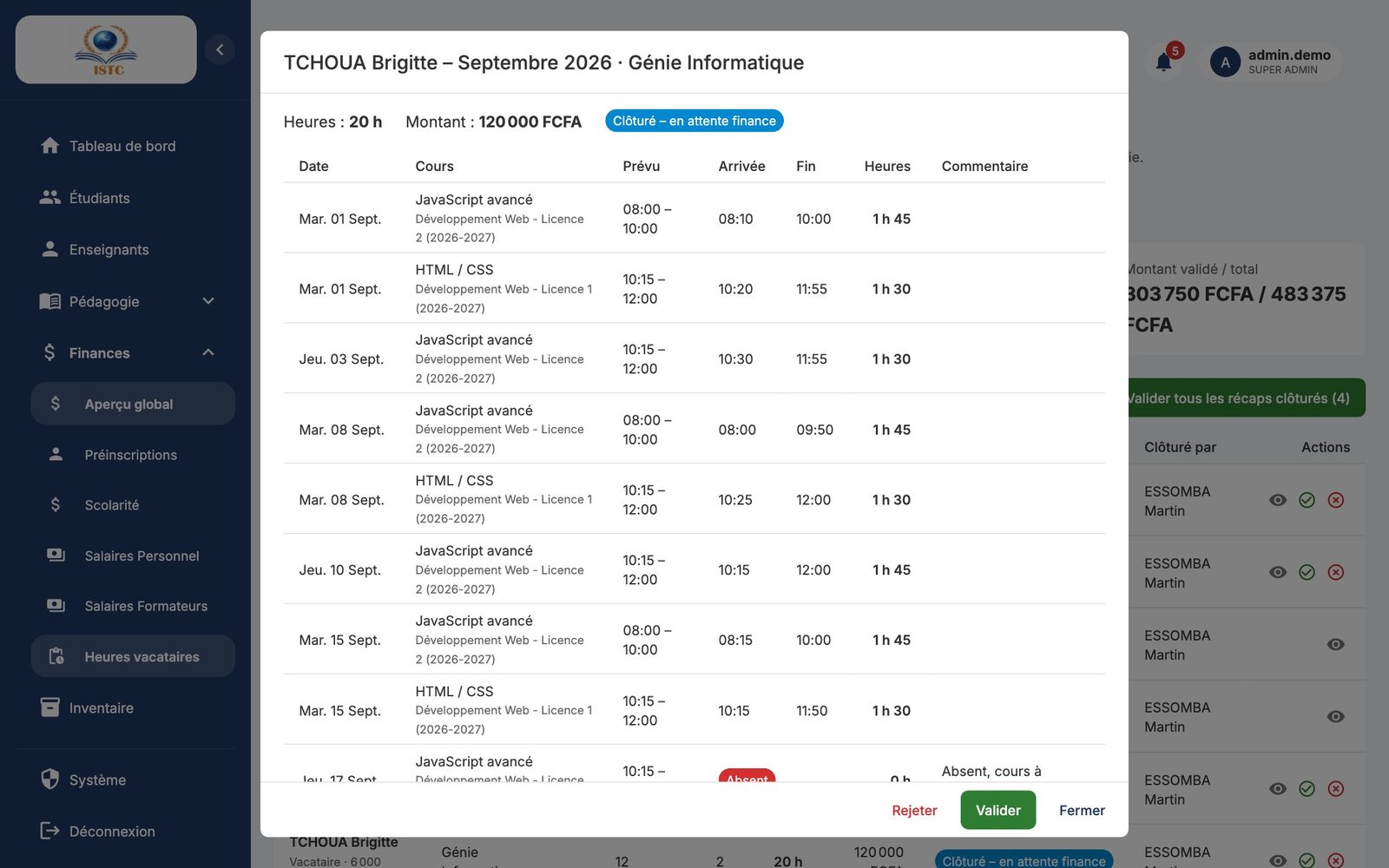Image resolution: width=1389 pixels, height=868 pixels.
Task: Click the Salaires Formateurs icon
Action: coord(56,606)
